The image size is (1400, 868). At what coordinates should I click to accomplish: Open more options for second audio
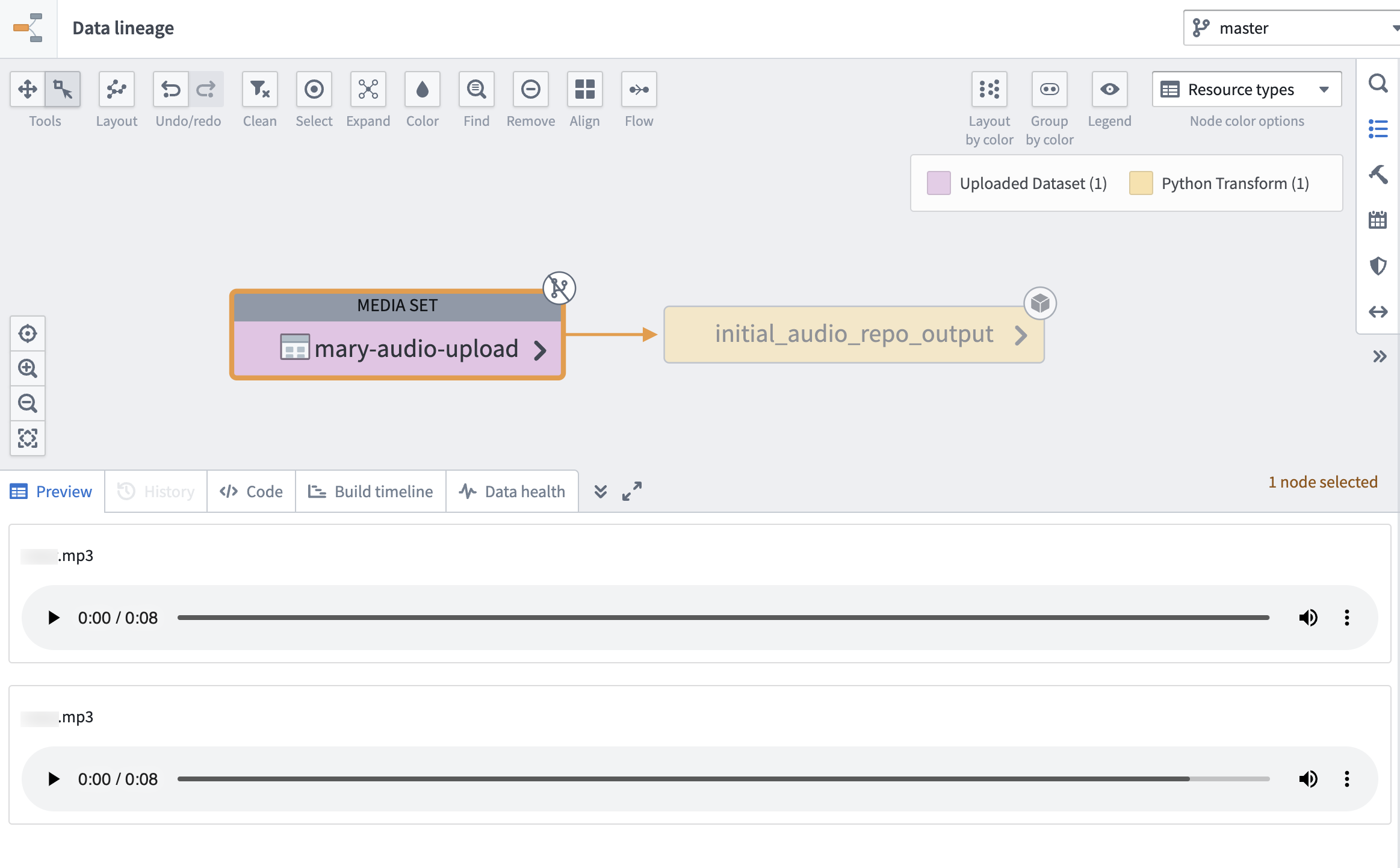pyautogui.click(x=1347, y=779)
